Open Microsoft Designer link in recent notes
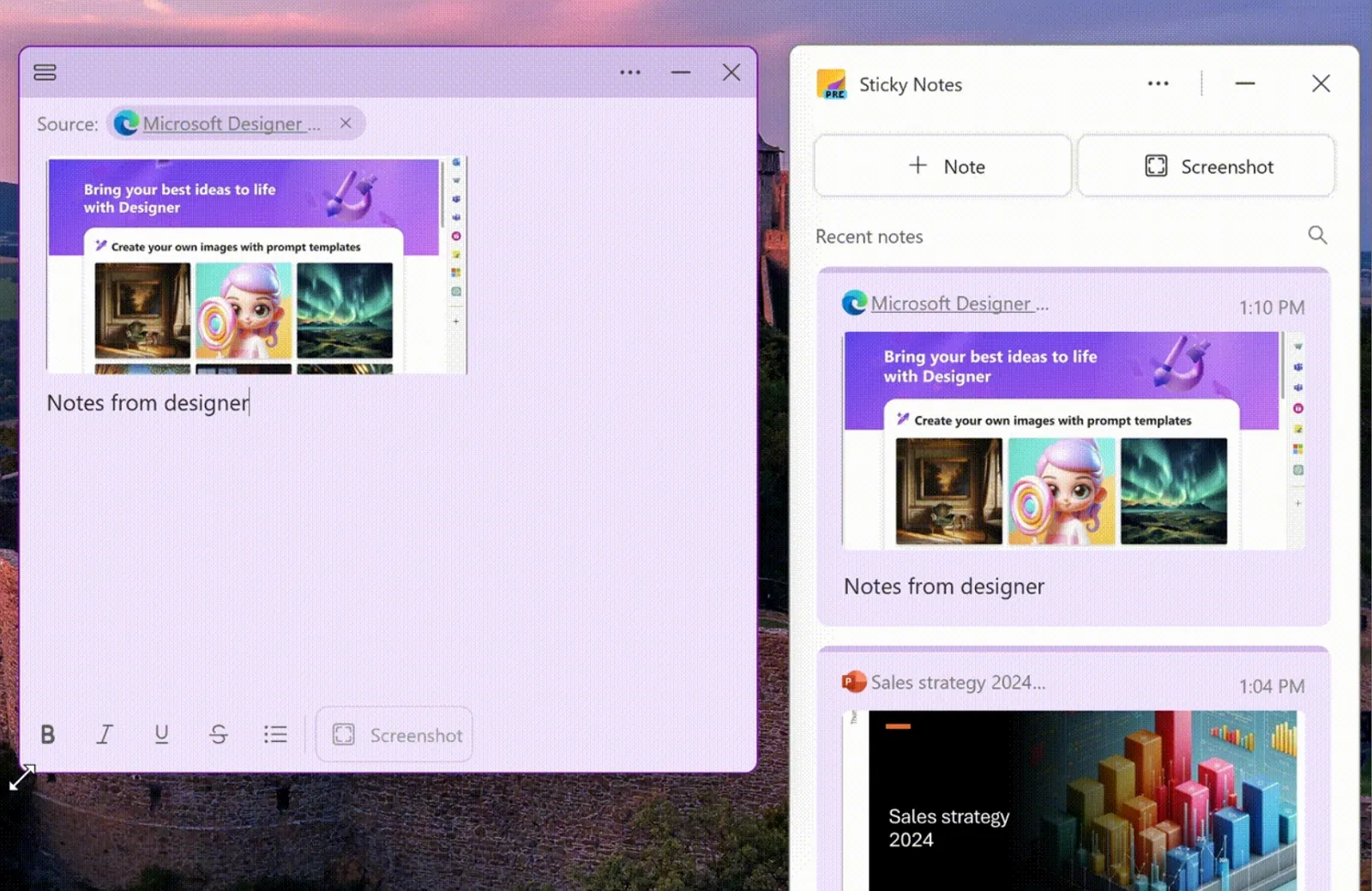 [952, 304]
